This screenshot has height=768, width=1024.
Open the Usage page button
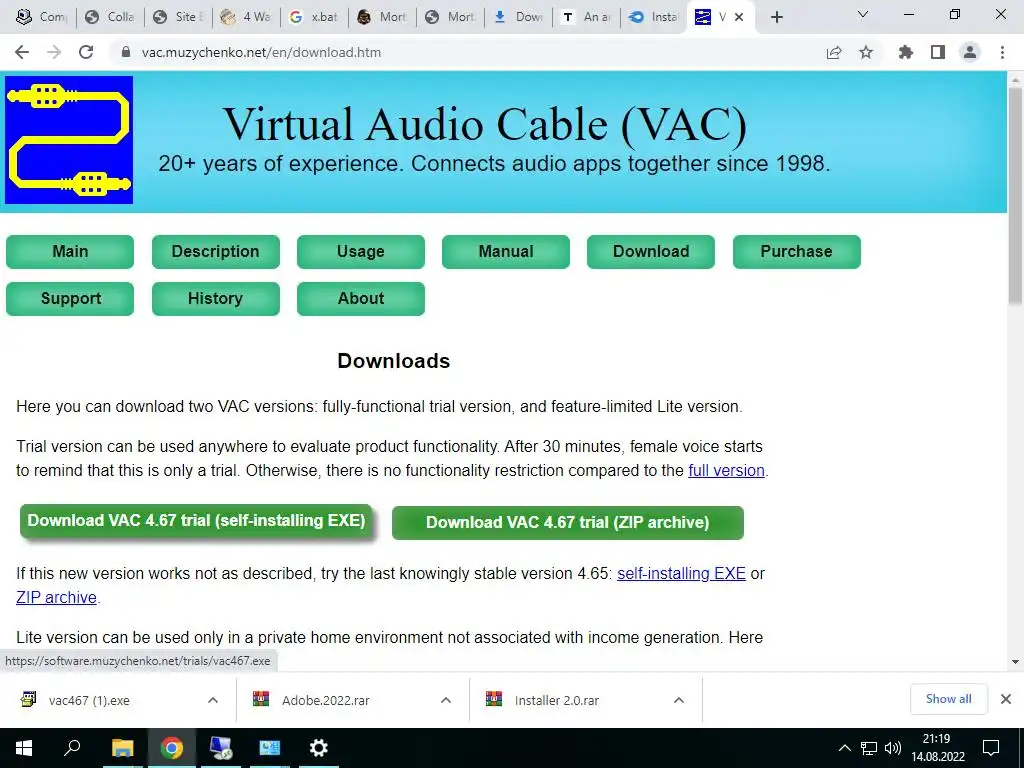[x=360, y=251]
